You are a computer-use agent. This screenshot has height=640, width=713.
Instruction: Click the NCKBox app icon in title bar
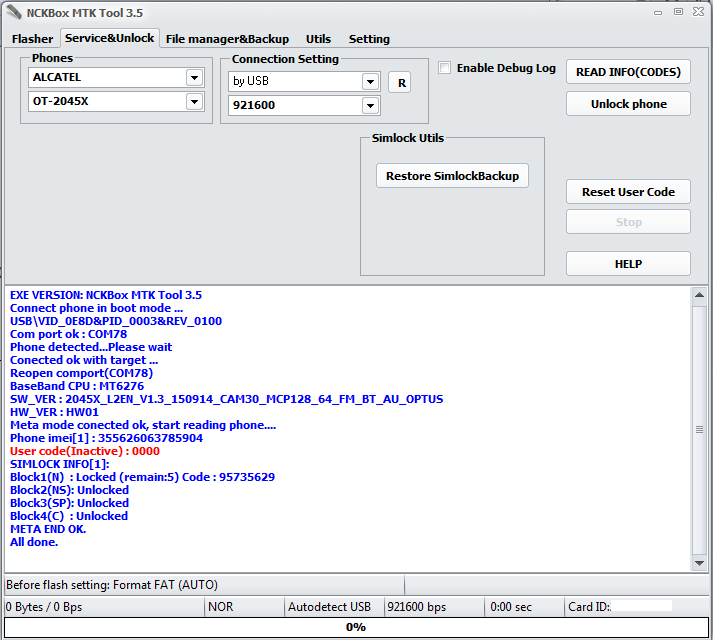click(x=13, y=12)
